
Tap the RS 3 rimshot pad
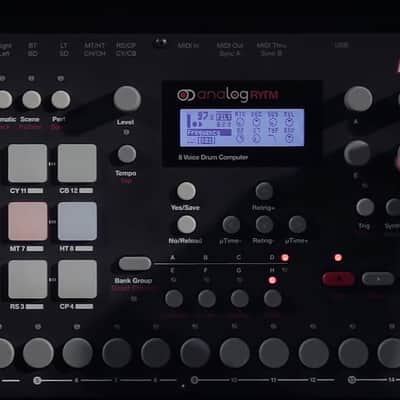[28, 279]
